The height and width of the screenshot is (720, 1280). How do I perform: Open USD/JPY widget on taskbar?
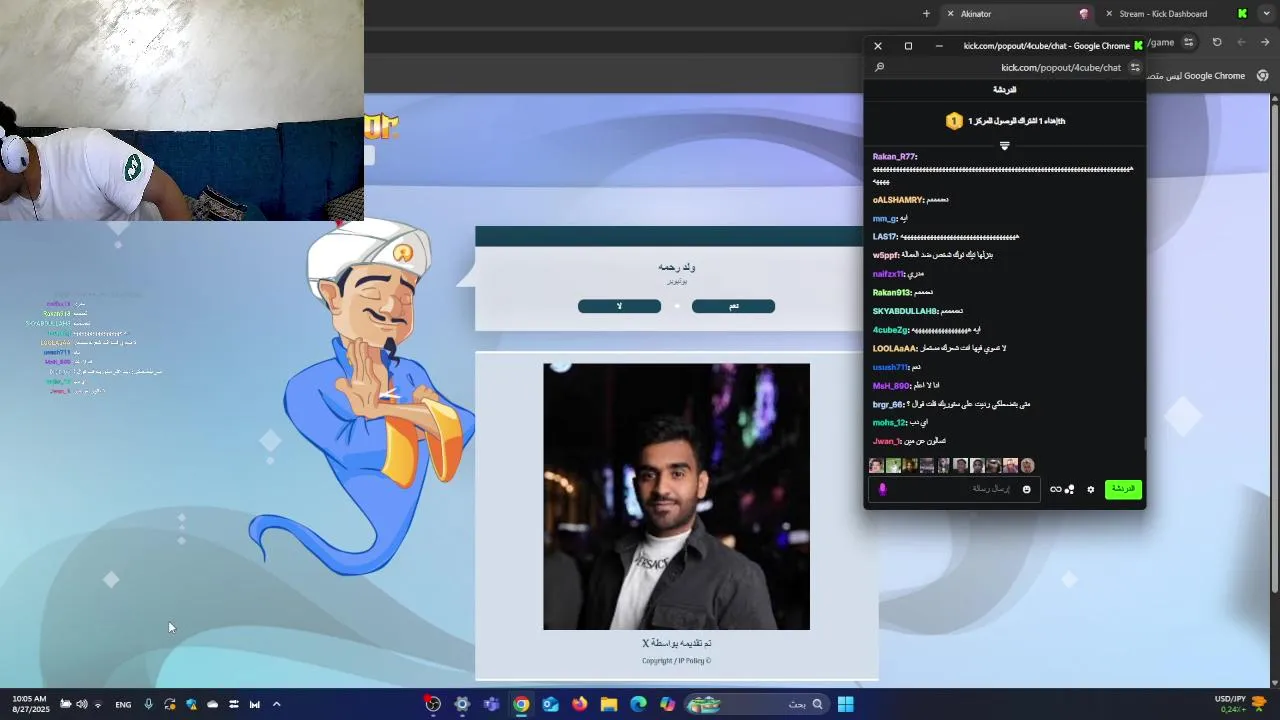click(x=1240, y=704)
